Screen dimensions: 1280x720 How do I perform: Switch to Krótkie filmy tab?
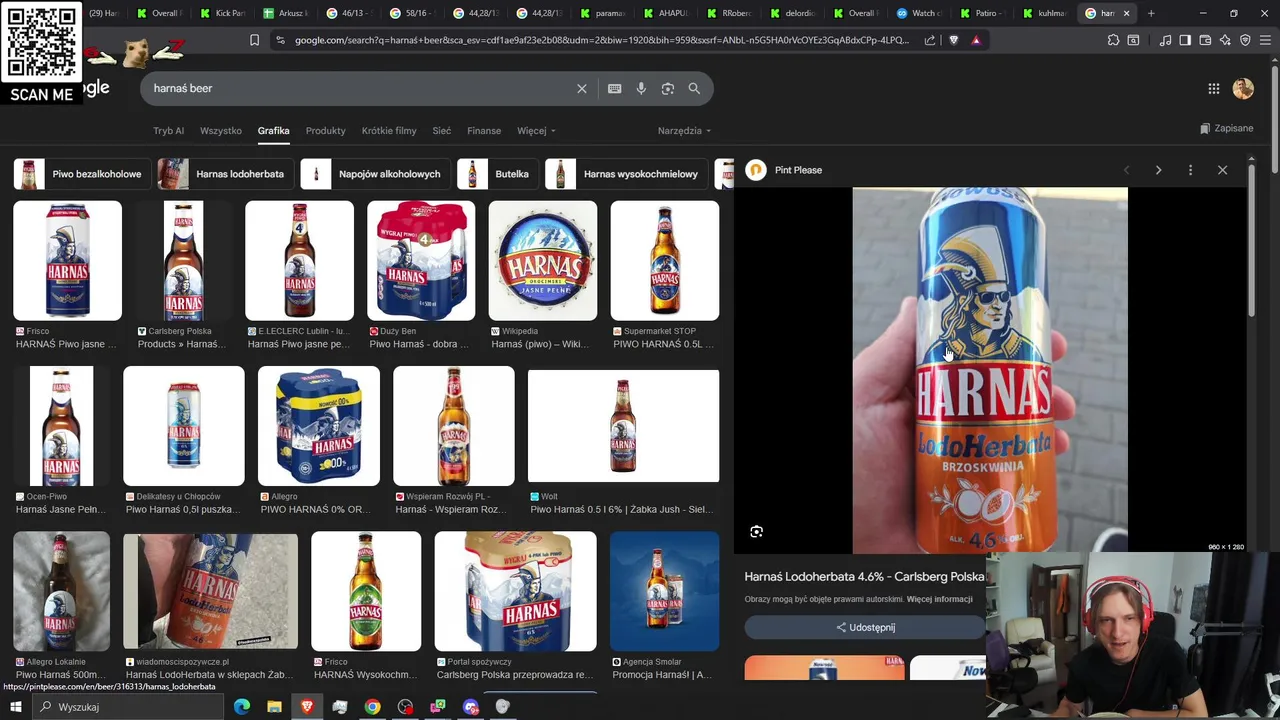[x=389, y=131]
